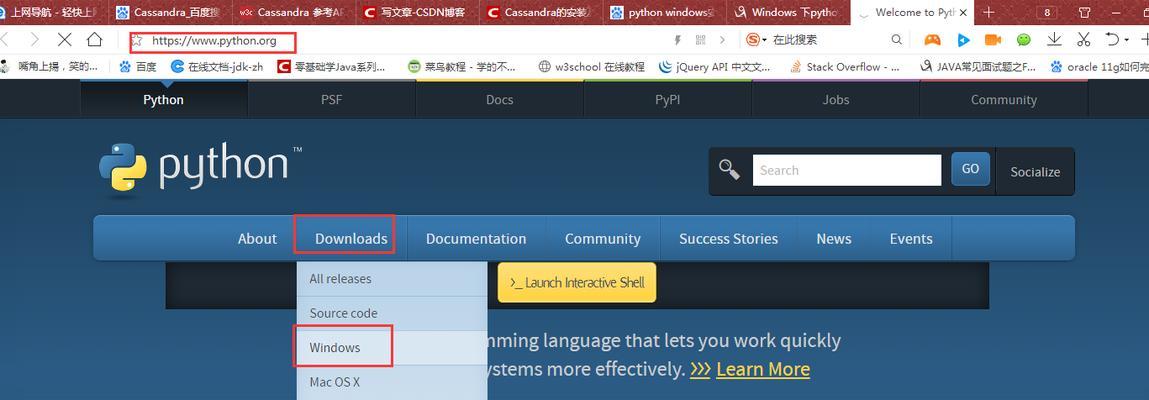
Task: Click the Python logo on the site
Action: coord(201,167)
